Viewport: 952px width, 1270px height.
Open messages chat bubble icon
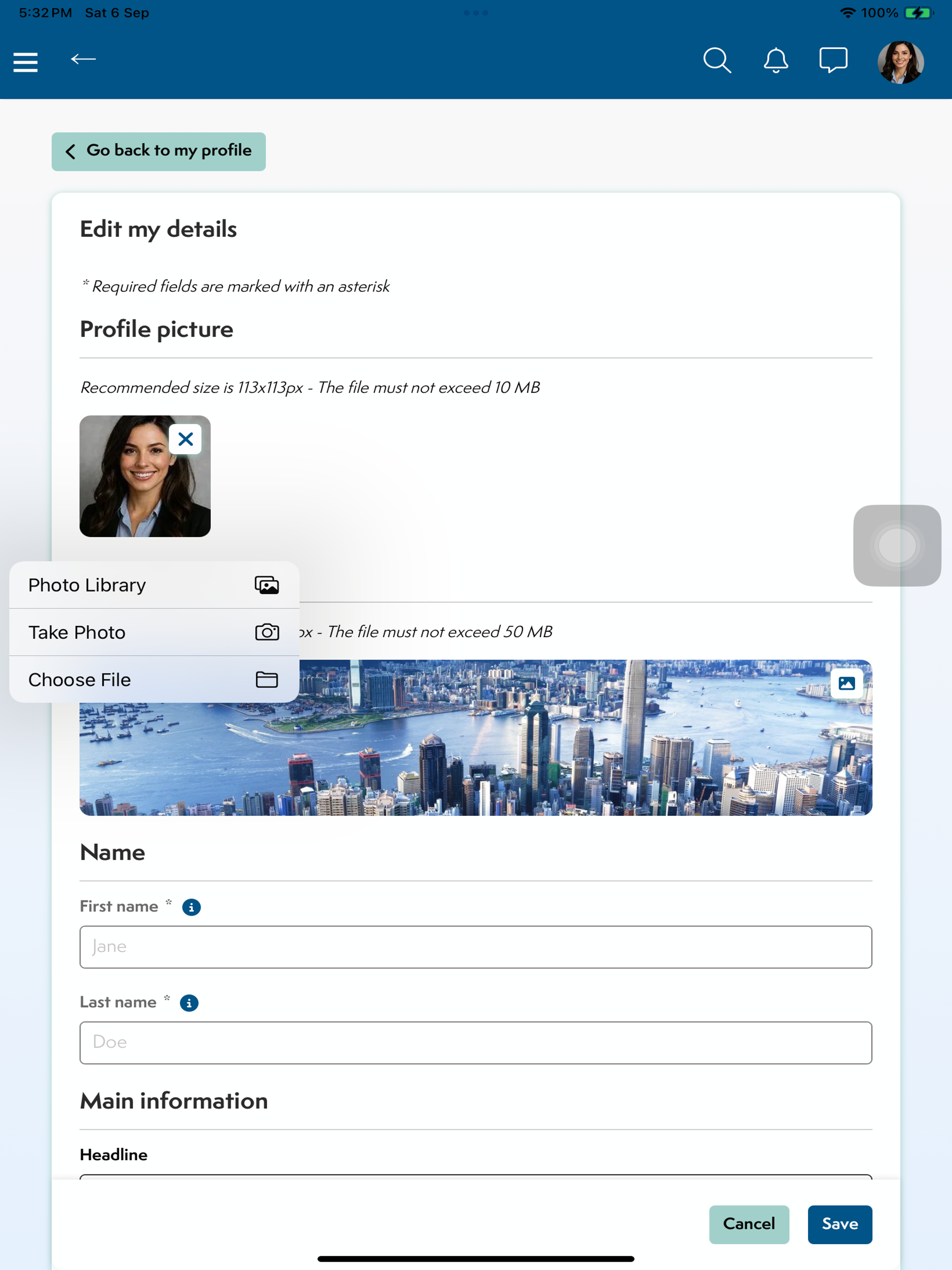coord(833,60)
